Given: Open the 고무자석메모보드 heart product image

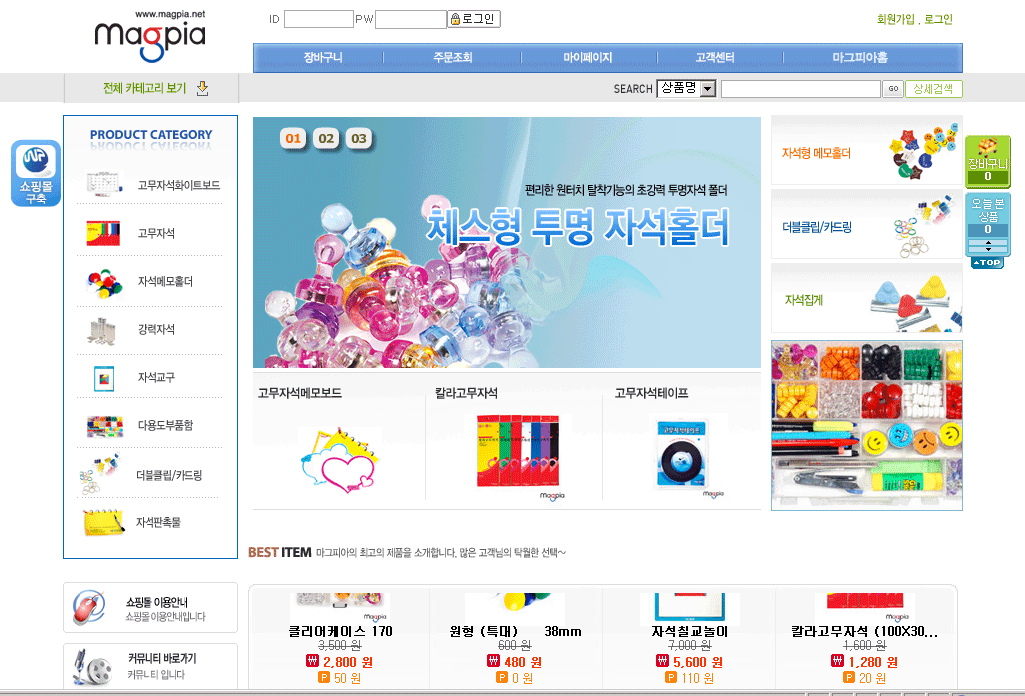Looking at the screenshot, I should point(339,461).
